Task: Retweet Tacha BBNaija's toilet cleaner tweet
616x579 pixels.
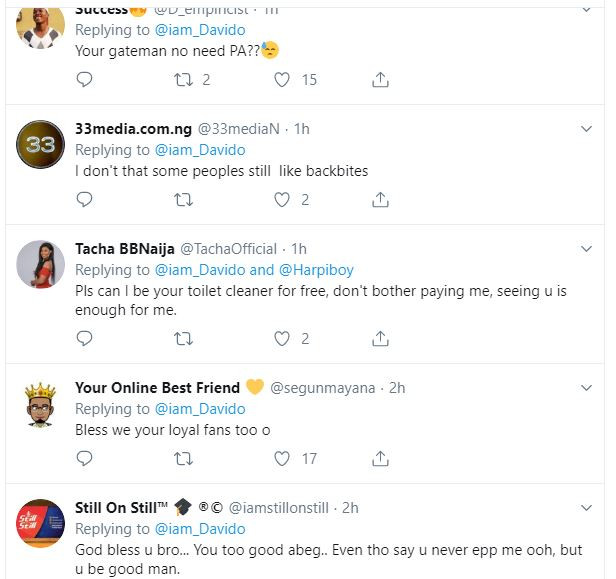Action: coord(183,339)
